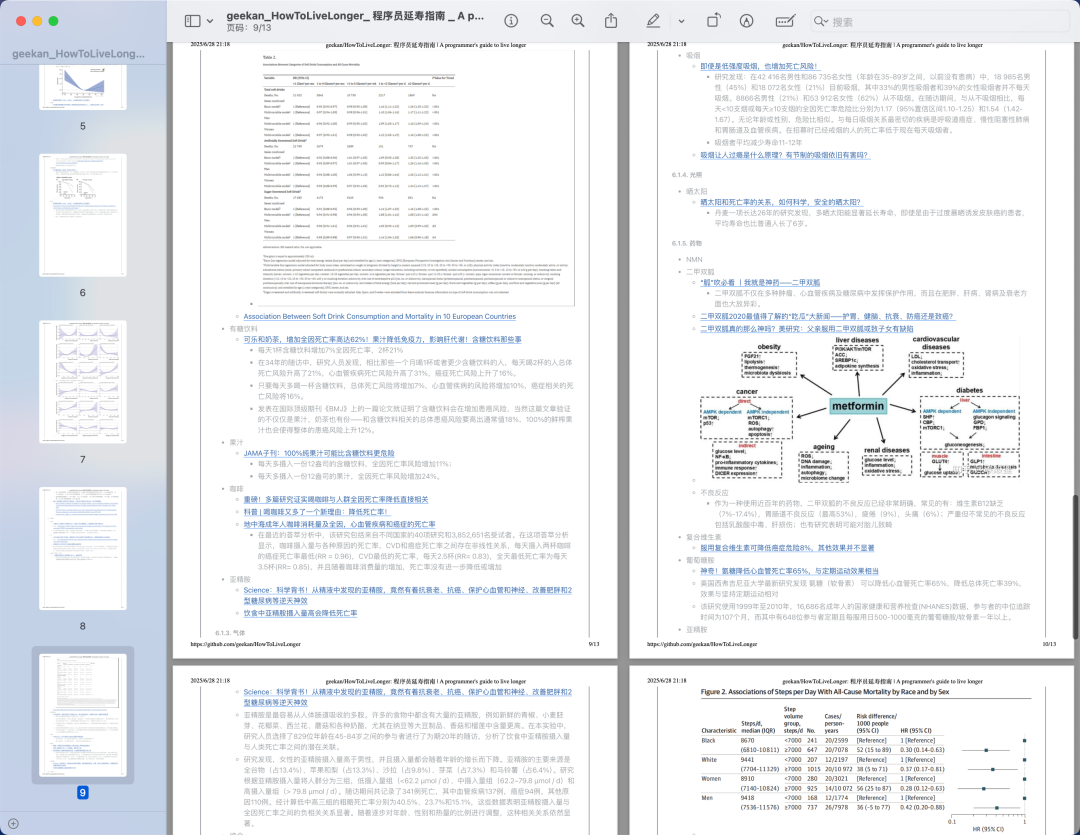Open the highlight color dropdown arrow
The image size is (1080, 835).
[681, 21]
